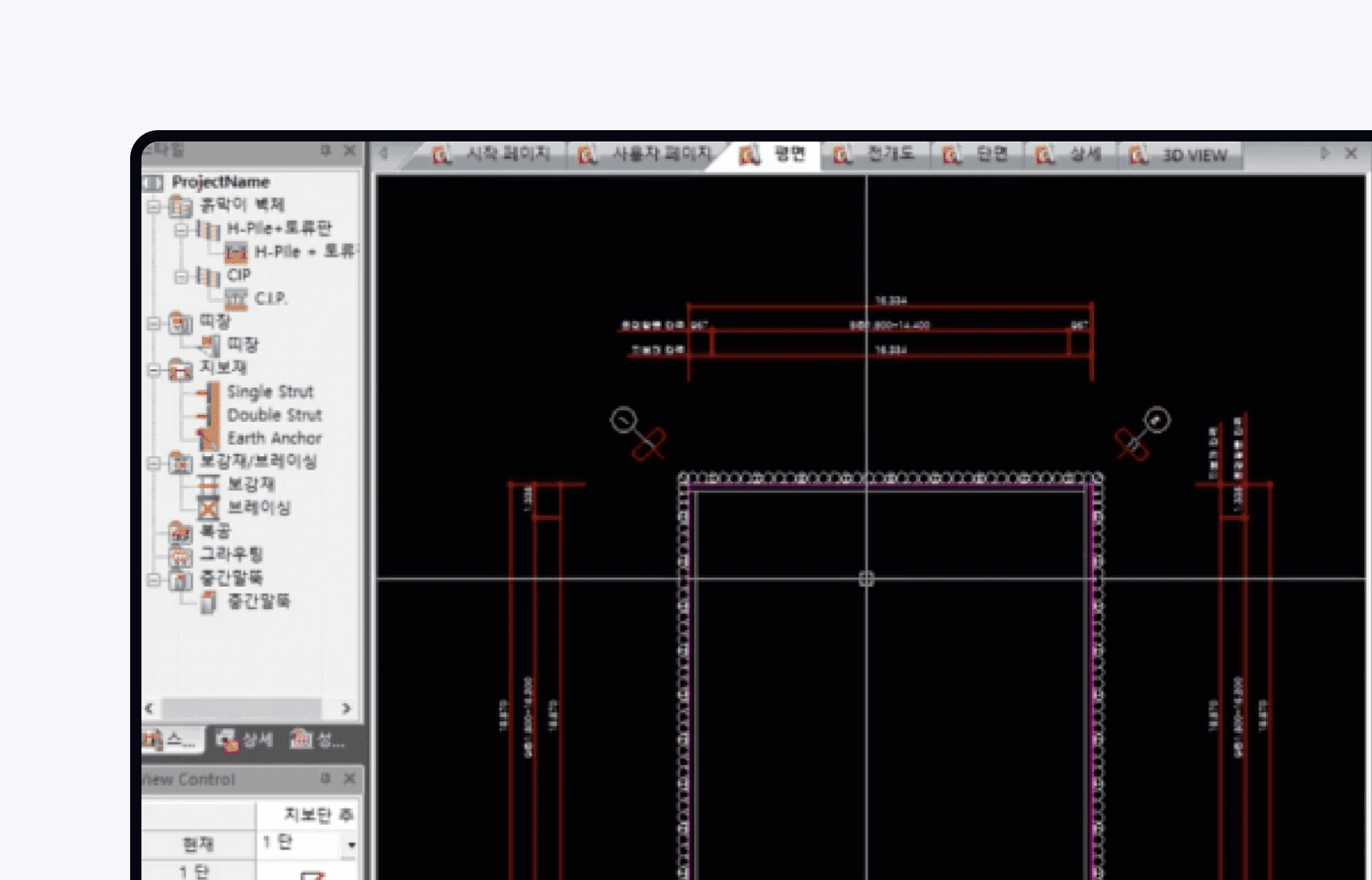Click the 브레이싱 bracing icon
Viewport: 1372px width, 880px height.
[208, 508]
